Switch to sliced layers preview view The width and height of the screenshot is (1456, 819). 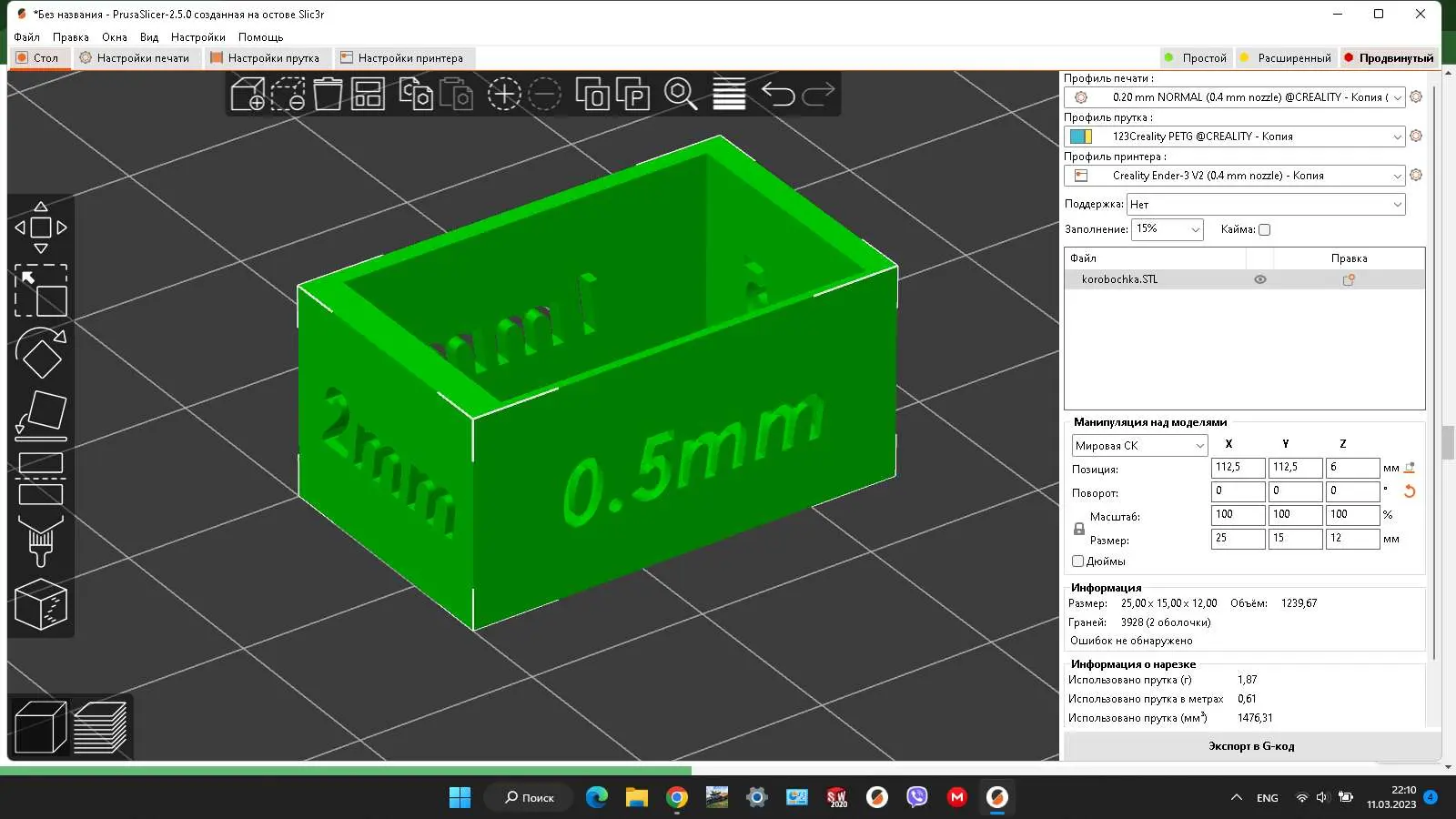100,727
